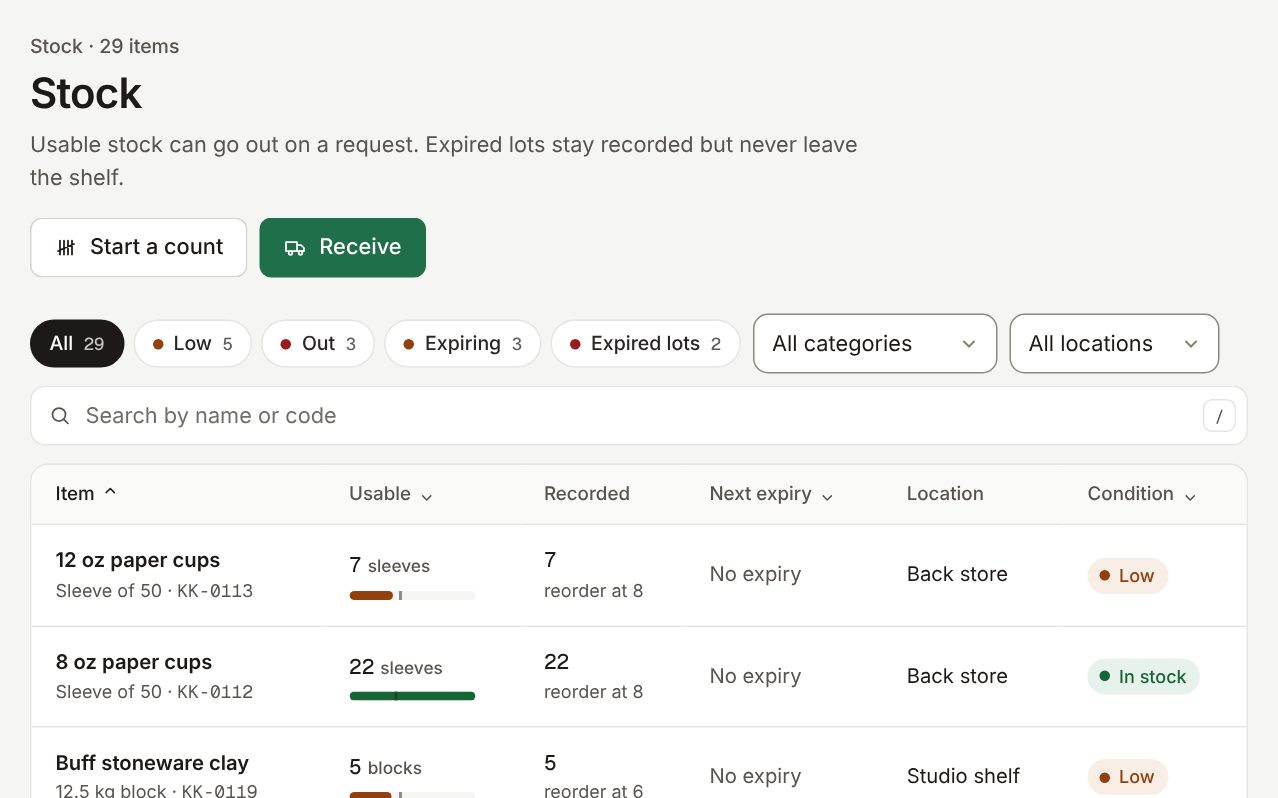Sort by the Condition column chevron
The height and width of the screenshot is (798, 1278).
pos(1190,496)
